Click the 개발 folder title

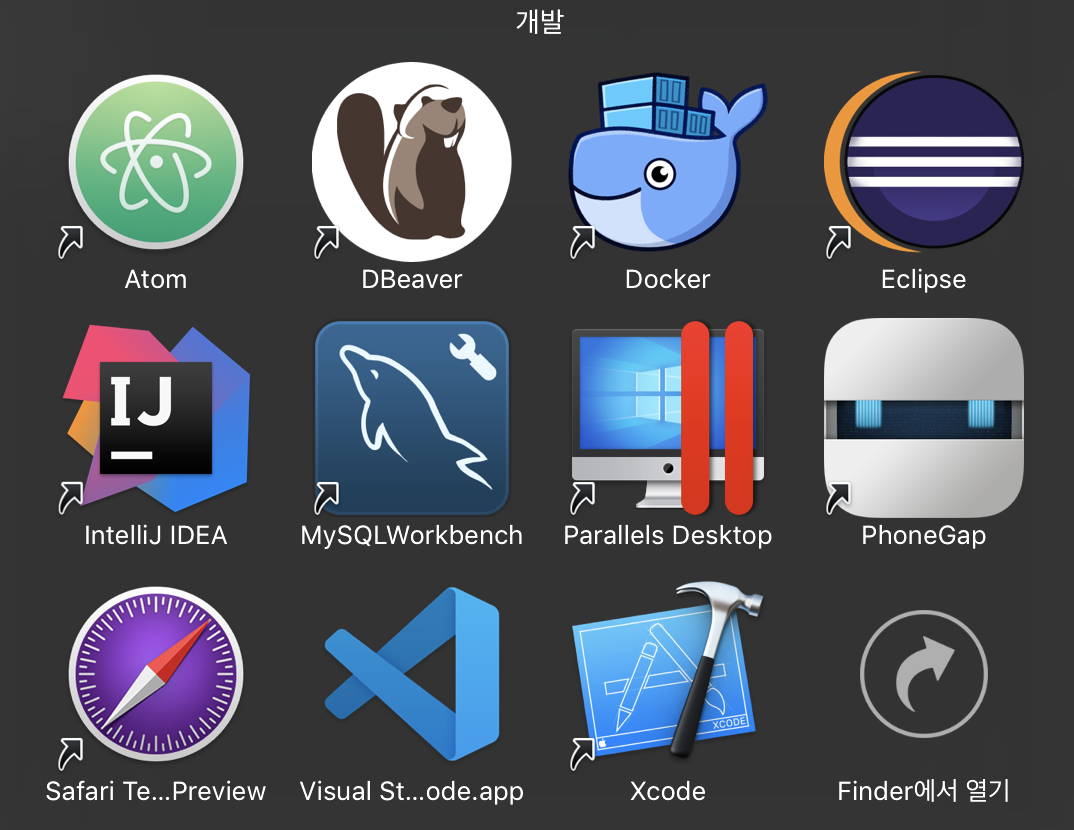tap(539, 21)
